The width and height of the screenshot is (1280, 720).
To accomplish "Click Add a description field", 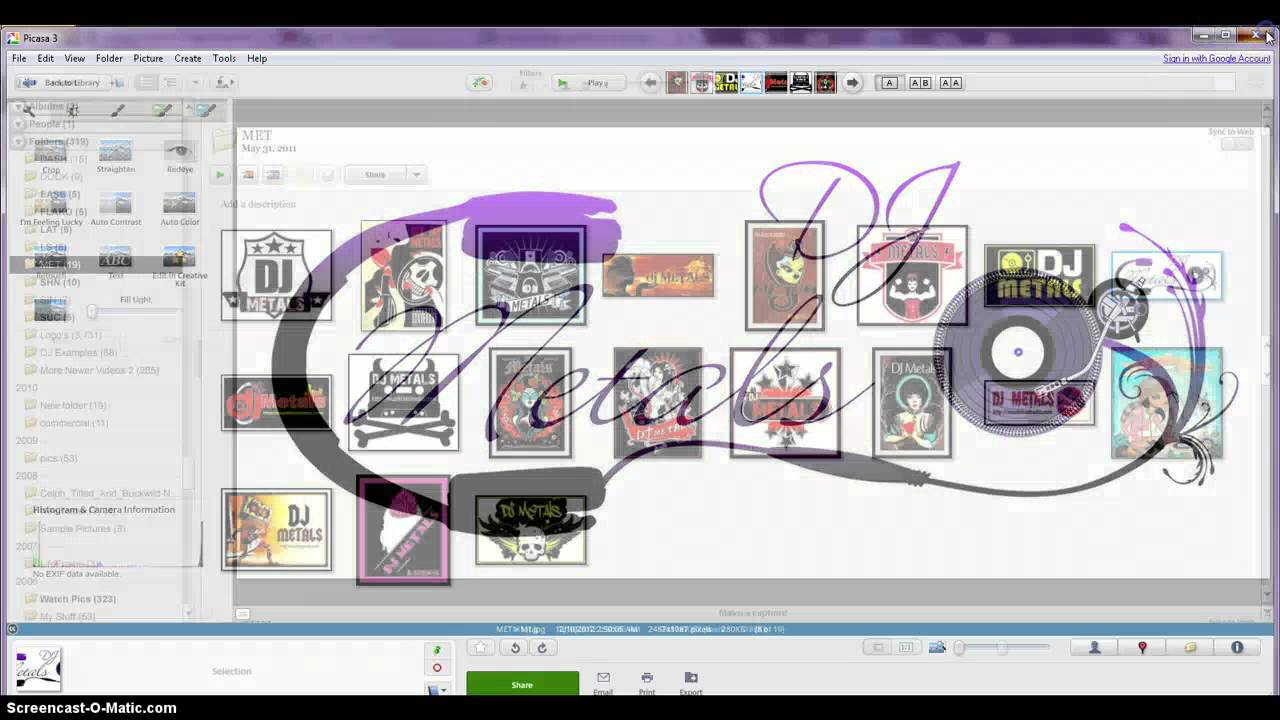I will 258,204.
